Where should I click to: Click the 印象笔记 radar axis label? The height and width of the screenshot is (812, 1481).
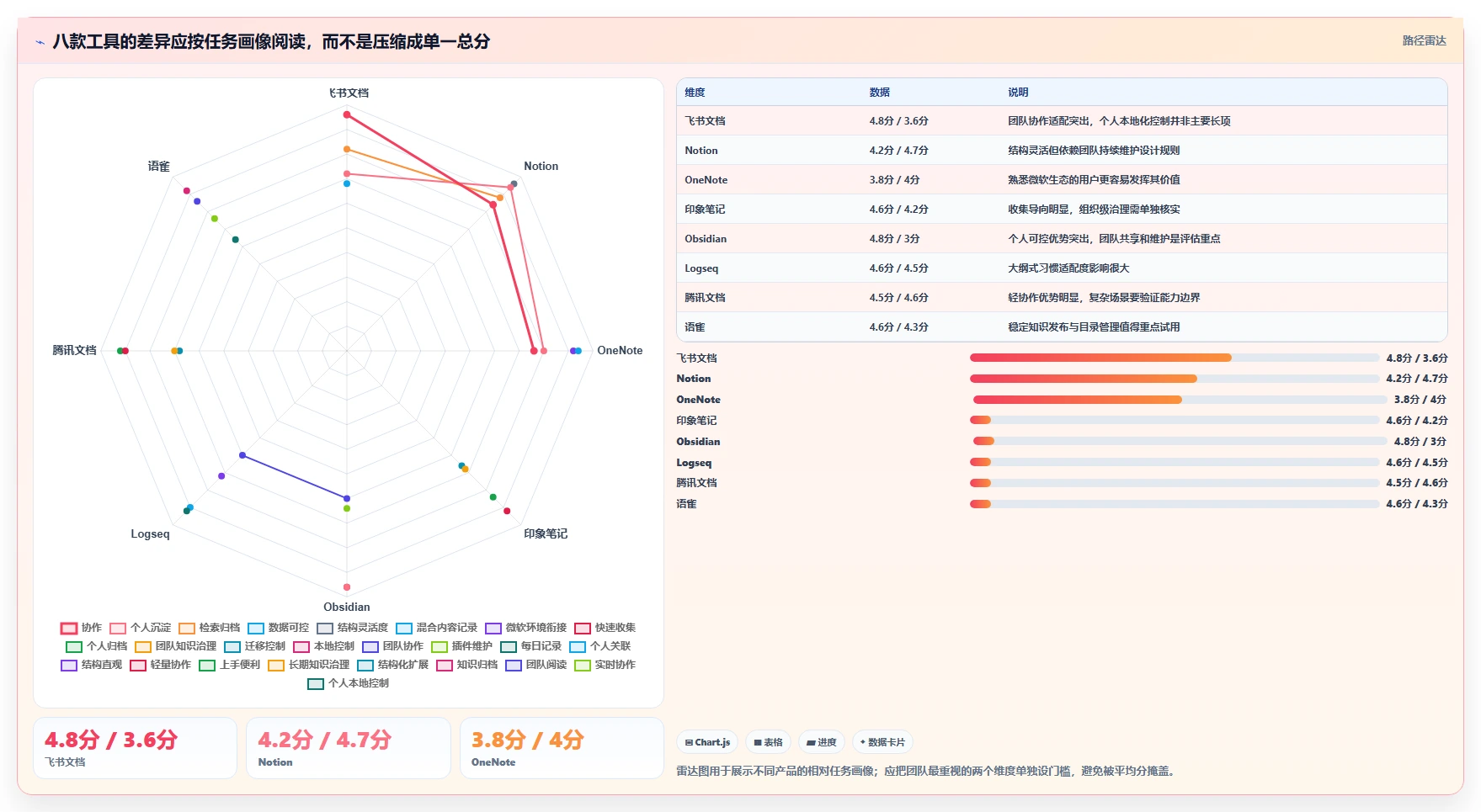coord(546,533)
